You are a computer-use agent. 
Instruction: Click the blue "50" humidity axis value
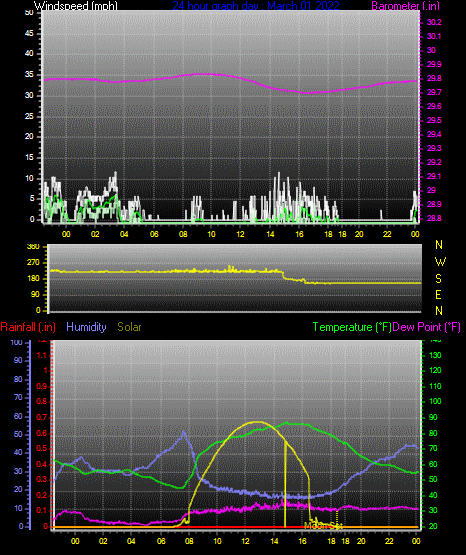(x=18, y=434)
